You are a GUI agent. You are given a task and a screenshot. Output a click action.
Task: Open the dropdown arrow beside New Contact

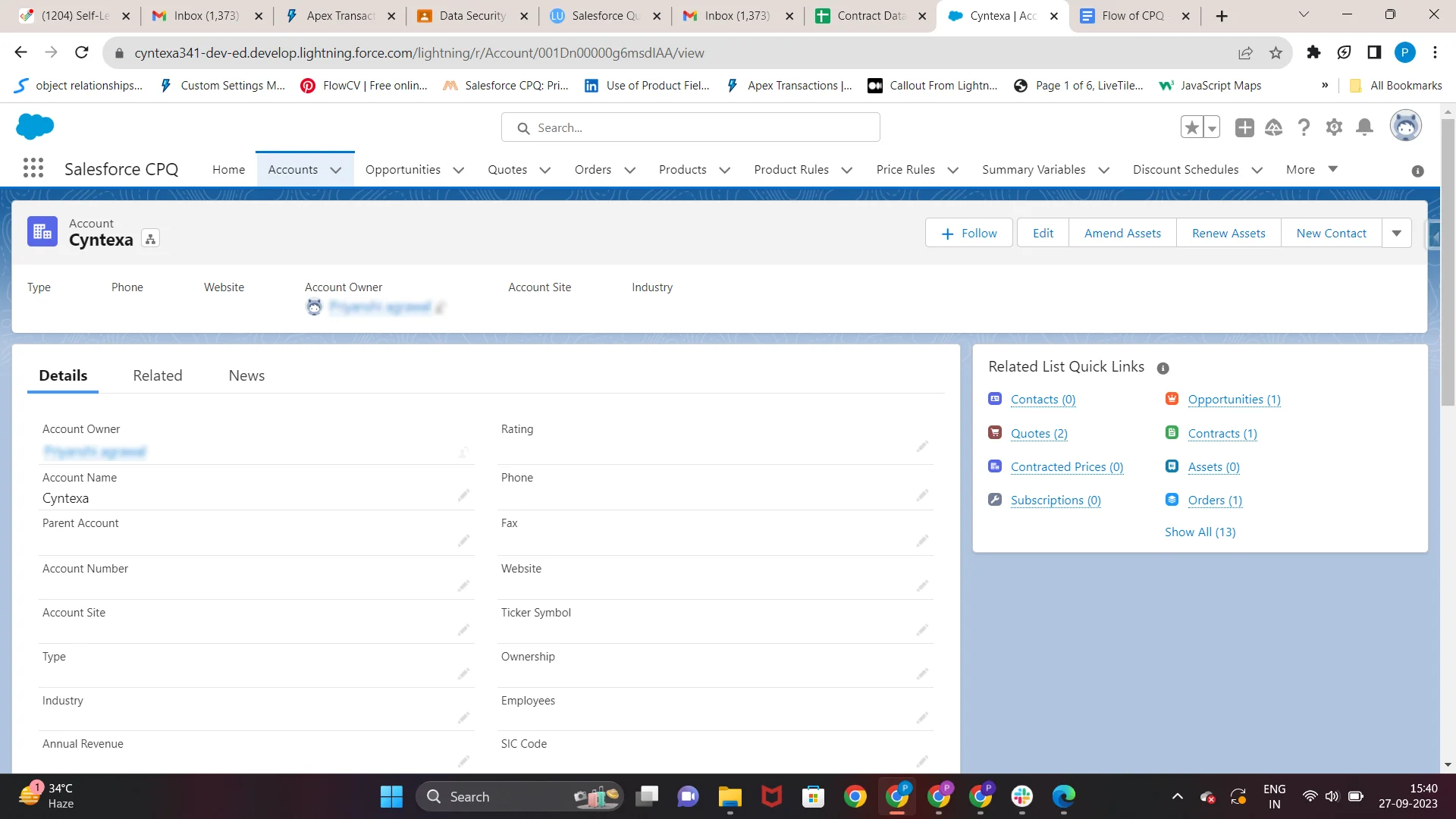1398,233
